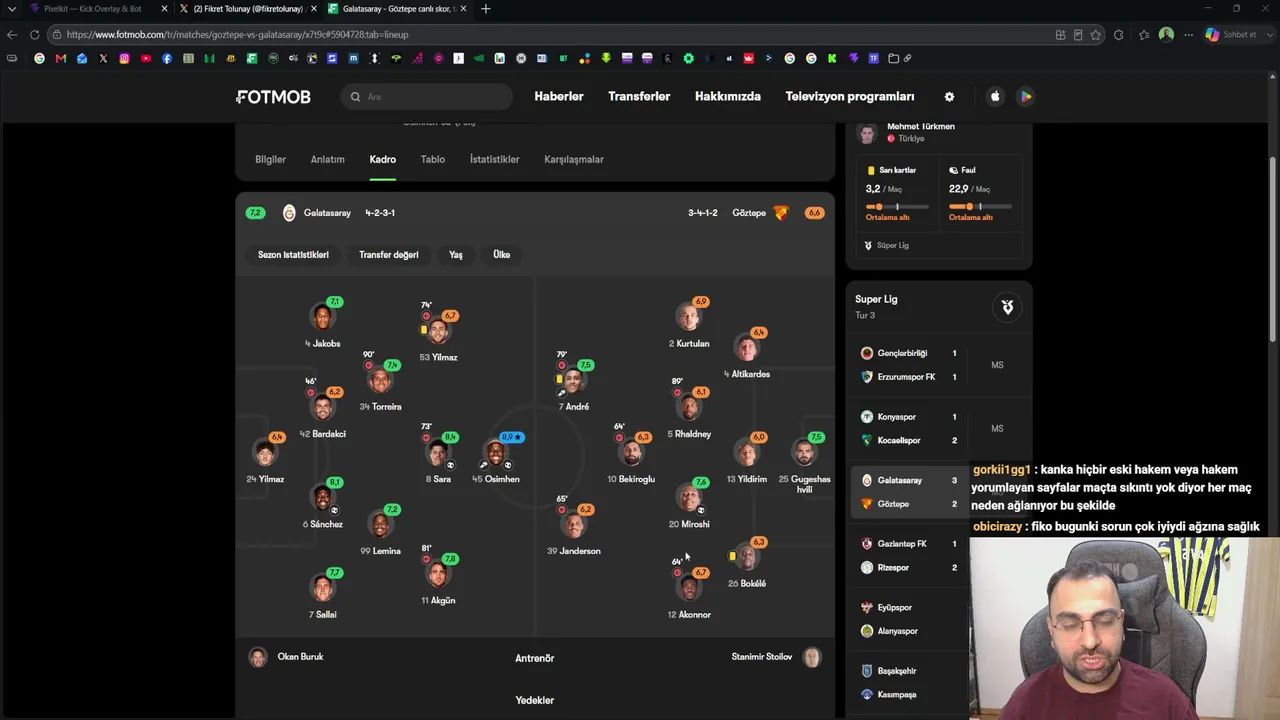The width and height of the screenshot is (1280, 720).
Task: Open Miroshi's player photo
Action: pyautogui.click(x=689, y=497)
